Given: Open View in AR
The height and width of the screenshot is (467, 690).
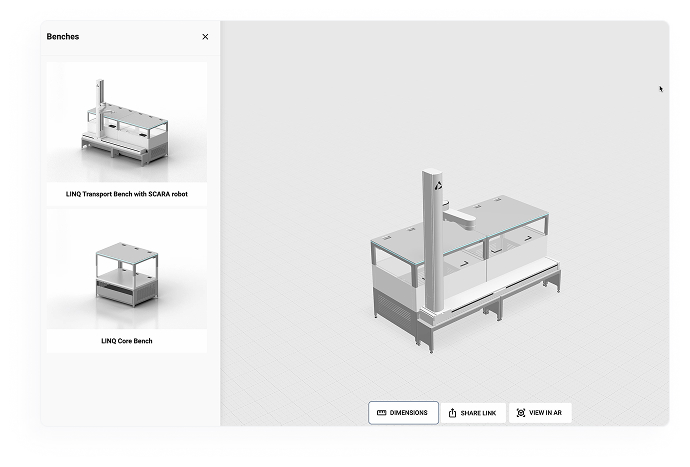Looking at the screenshot, I should click(x=546, y=413).
